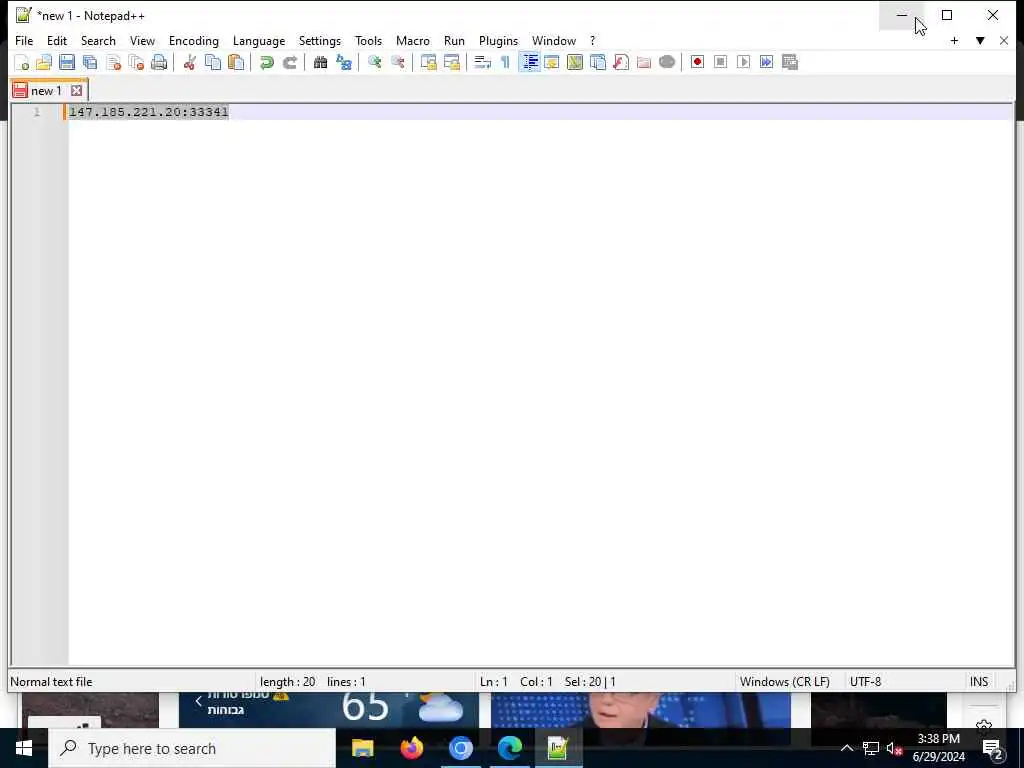Copy selection using toolbar Copy icon

coord(213,62)
